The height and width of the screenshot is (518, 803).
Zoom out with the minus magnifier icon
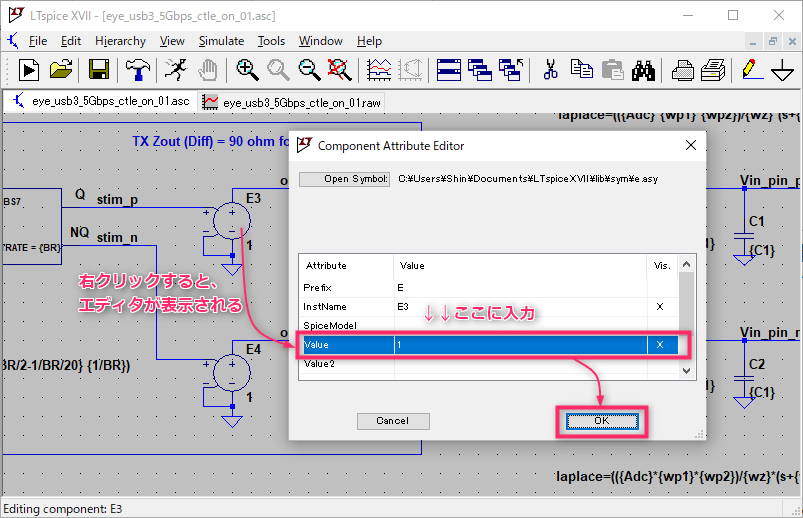click(309, 70)
